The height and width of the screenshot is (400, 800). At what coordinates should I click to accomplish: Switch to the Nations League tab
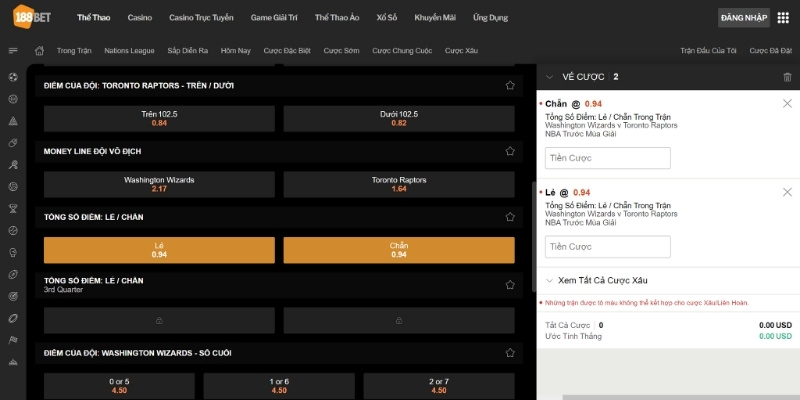pyautogui.click(x=130, y=50)
